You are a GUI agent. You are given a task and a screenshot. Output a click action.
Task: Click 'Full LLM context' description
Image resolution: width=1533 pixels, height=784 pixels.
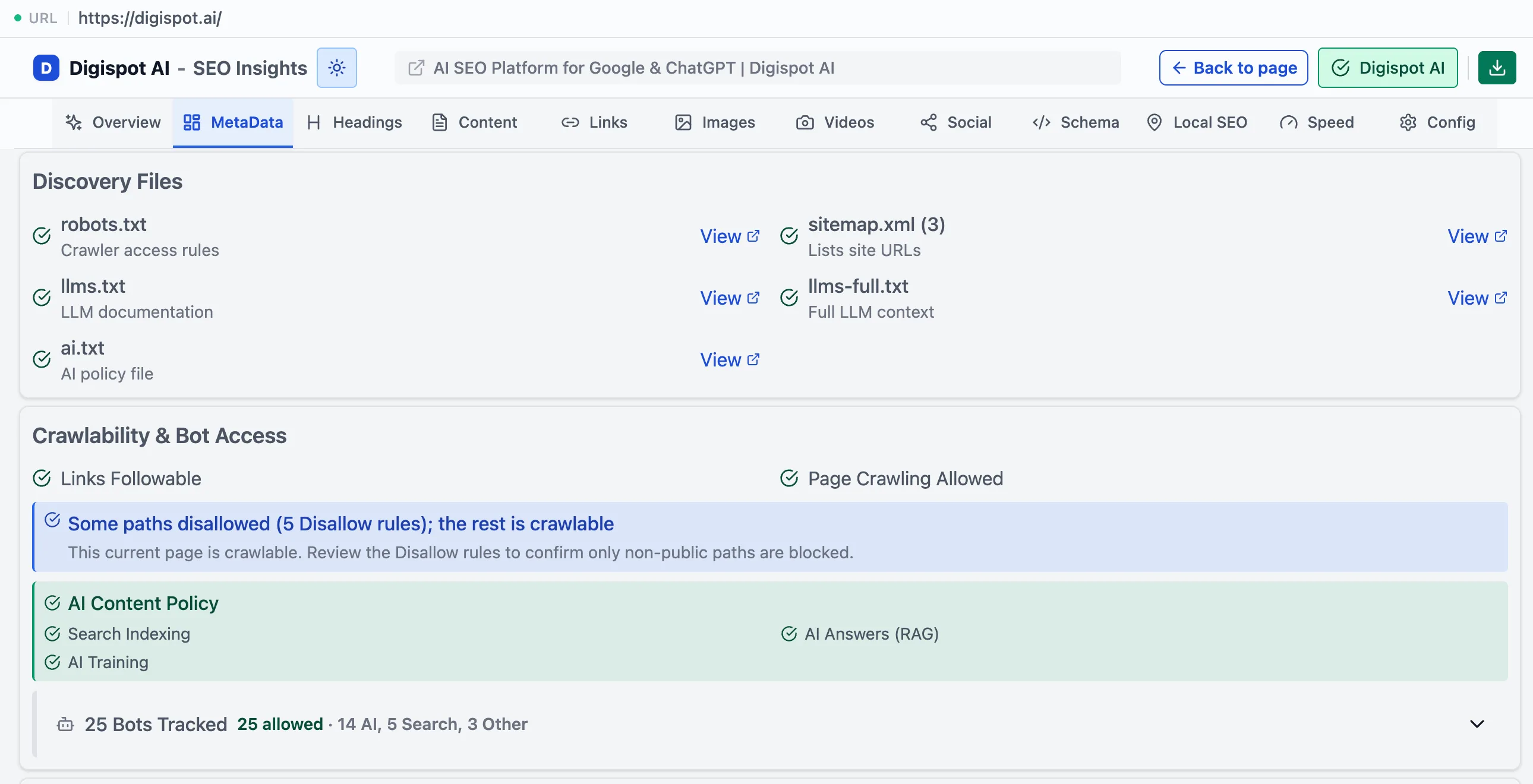tap(870, 312)
